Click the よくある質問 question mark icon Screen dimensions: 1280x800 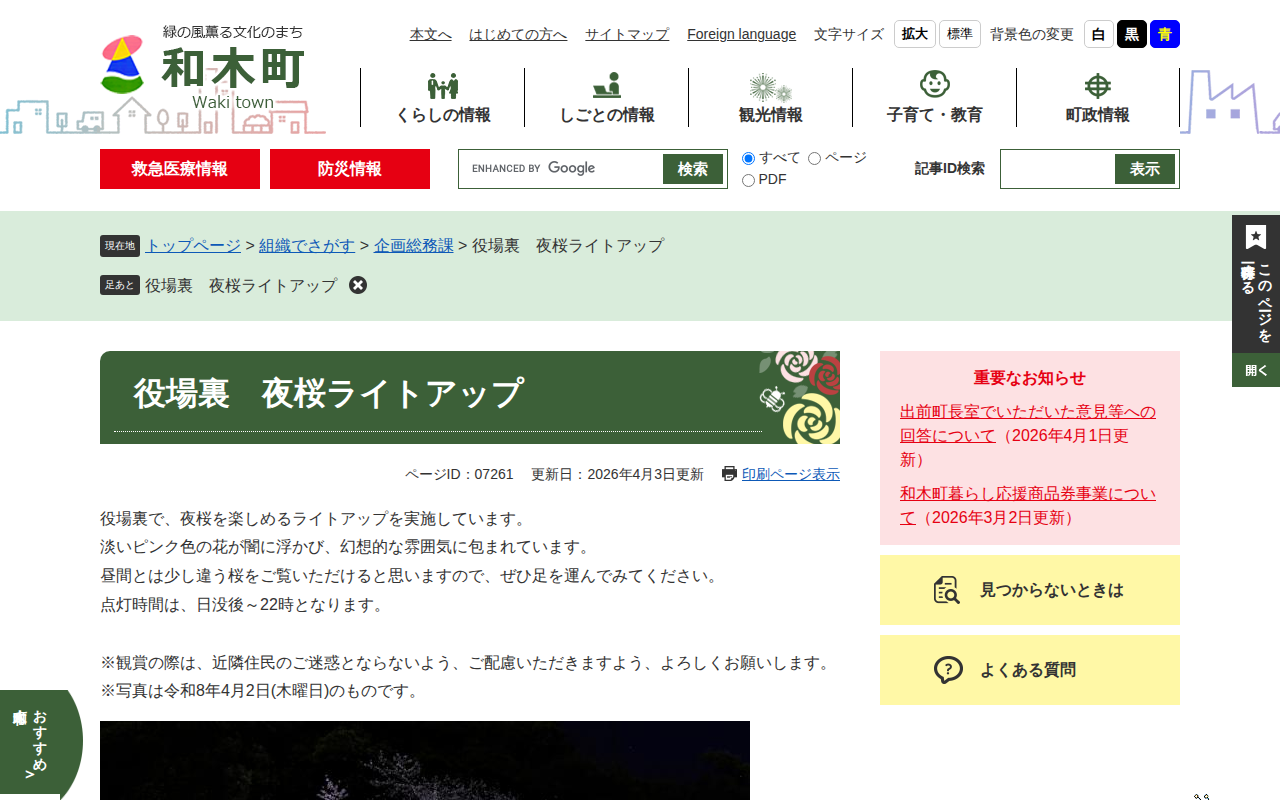click(948, 670)
